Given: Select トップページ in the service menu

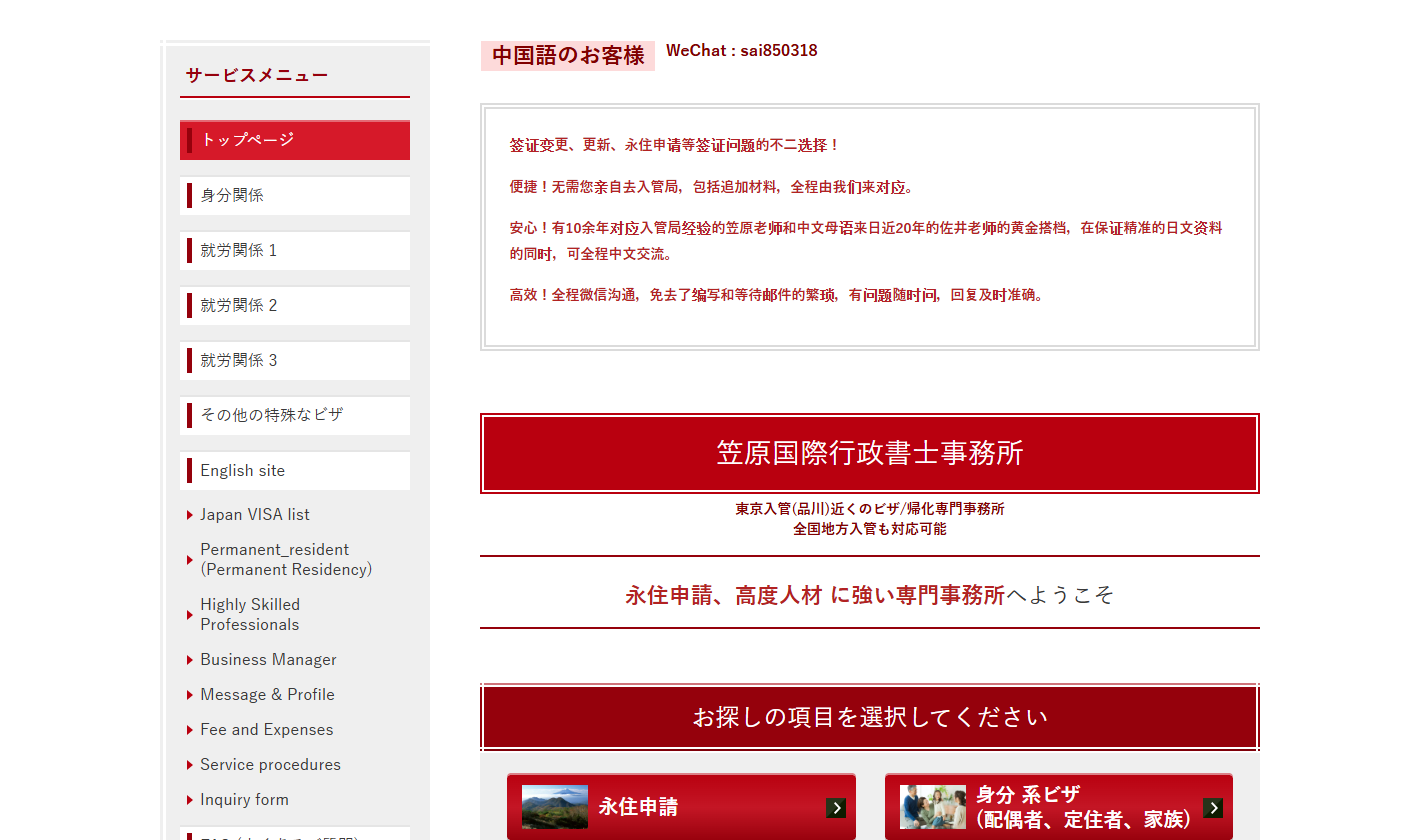Looking at the screenshot, I should 294,140.
